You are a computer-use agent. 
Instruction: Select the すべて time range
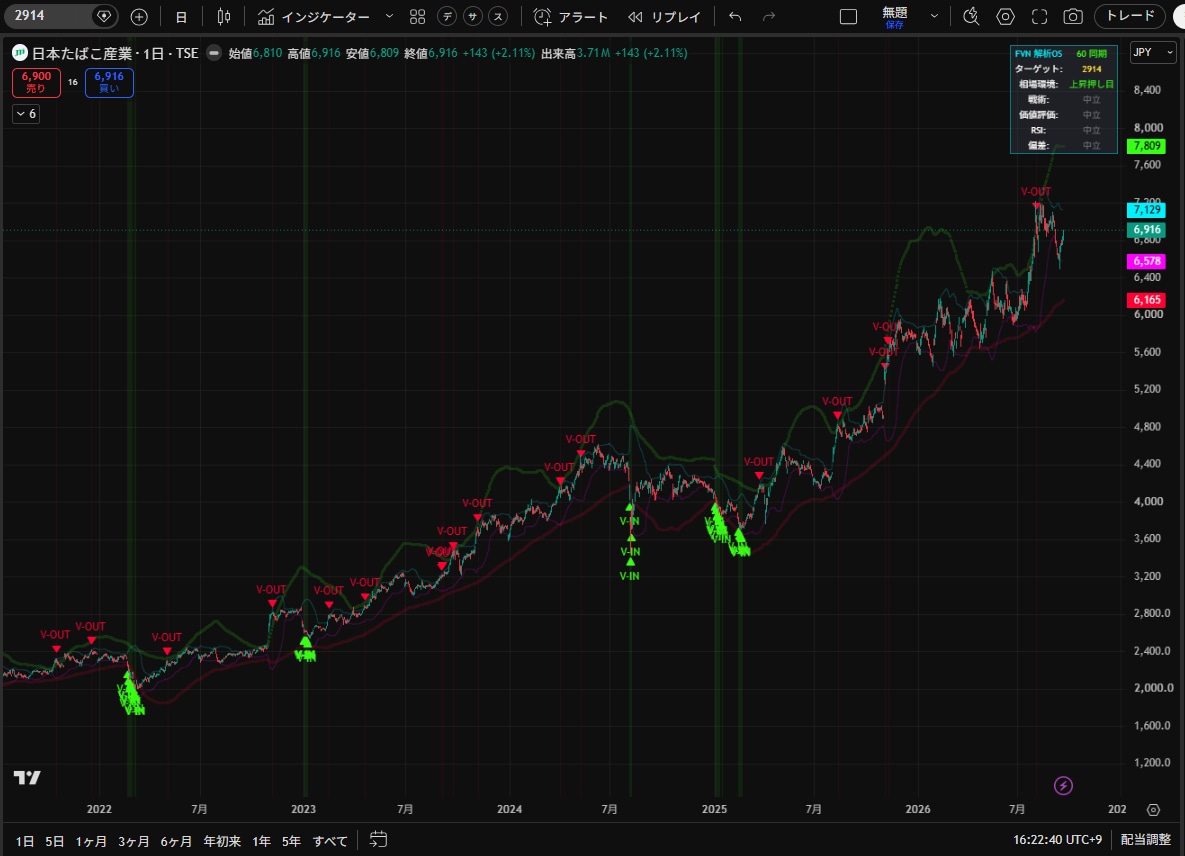point(330,841)
